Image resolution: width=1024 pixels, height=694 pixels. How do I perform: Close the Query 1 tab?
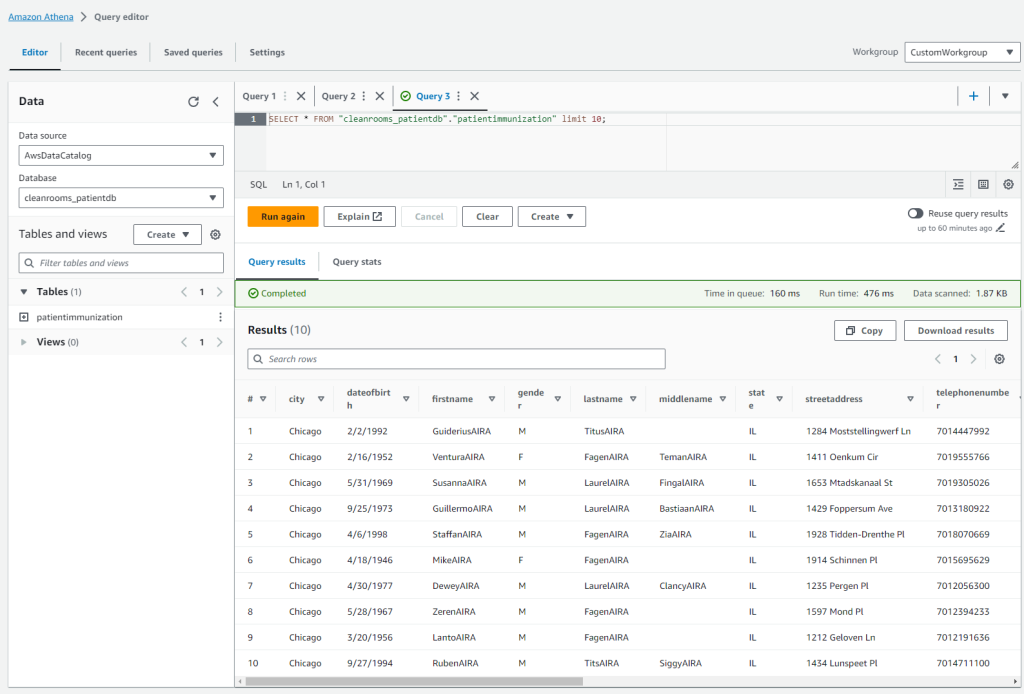(x=301, y=96)
